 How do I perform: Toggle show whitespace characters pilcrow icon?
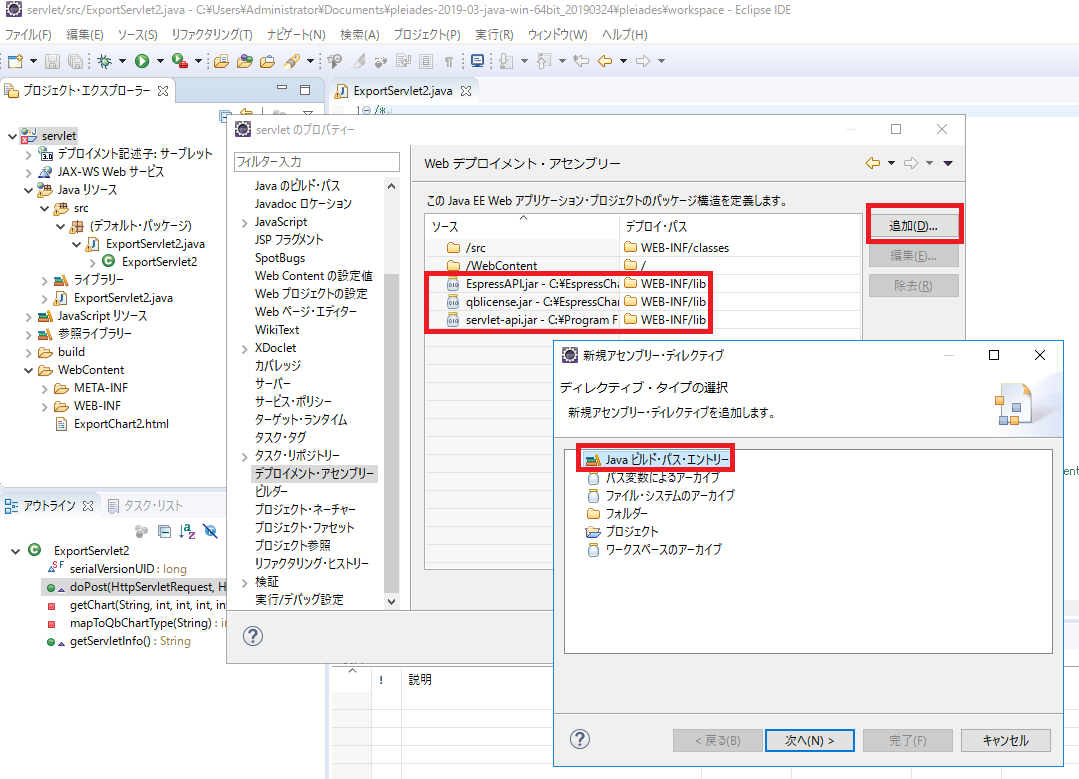point(449,62)
